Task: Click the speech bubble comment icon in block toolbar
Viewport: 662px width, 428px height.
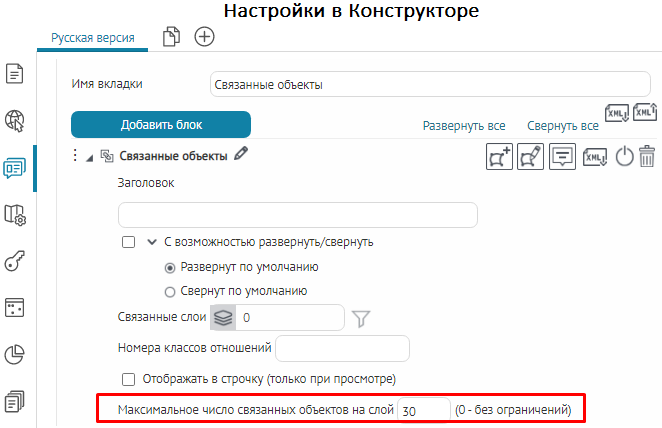Action: point(563,157)
